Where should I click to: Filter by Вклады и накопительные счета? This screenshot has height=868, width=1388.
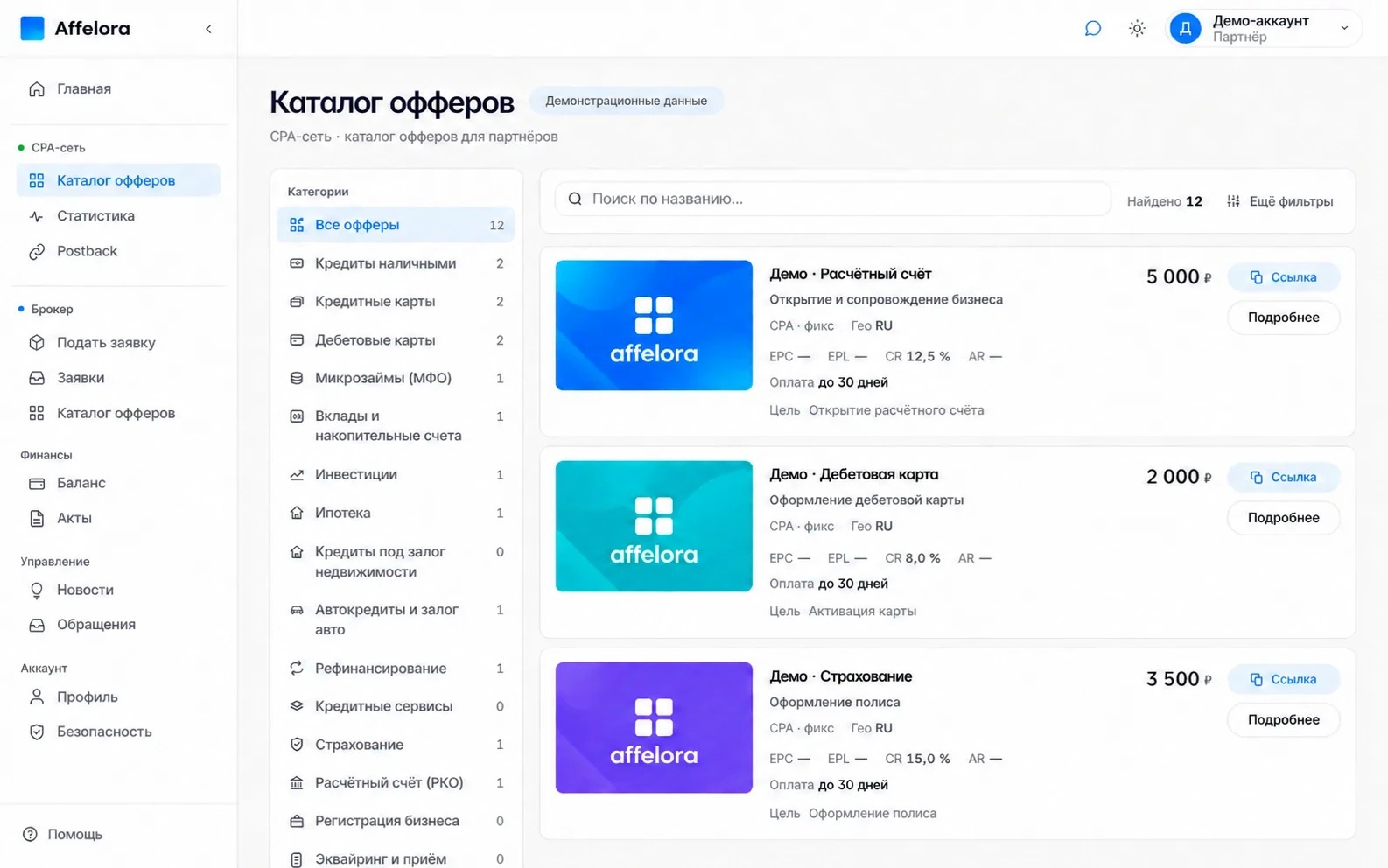[x=396, y=426]
